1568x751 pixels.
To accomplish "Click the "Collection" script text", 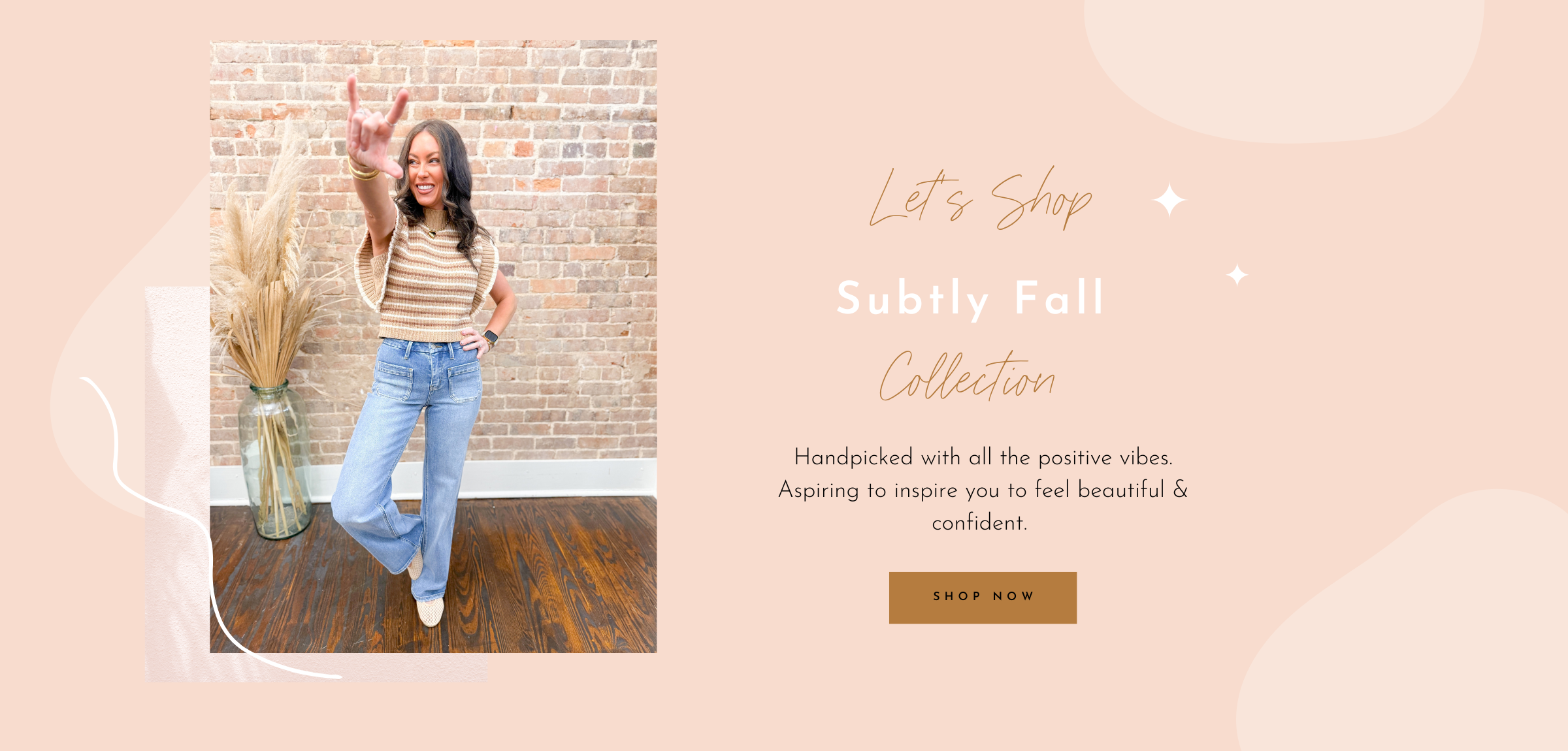I will click(967, 376).
